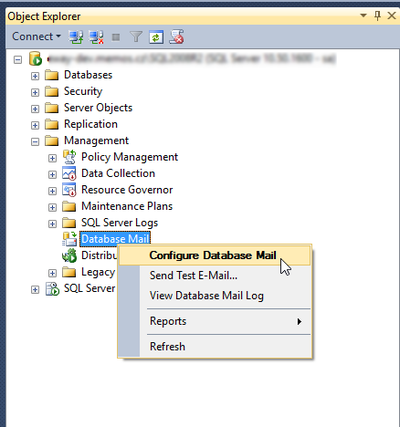Viewport: 400px width, 427px height.
Task: Toggle the auto-hide pin of Object Explorer
Action: pyautogui.click(x=378, y=16)
